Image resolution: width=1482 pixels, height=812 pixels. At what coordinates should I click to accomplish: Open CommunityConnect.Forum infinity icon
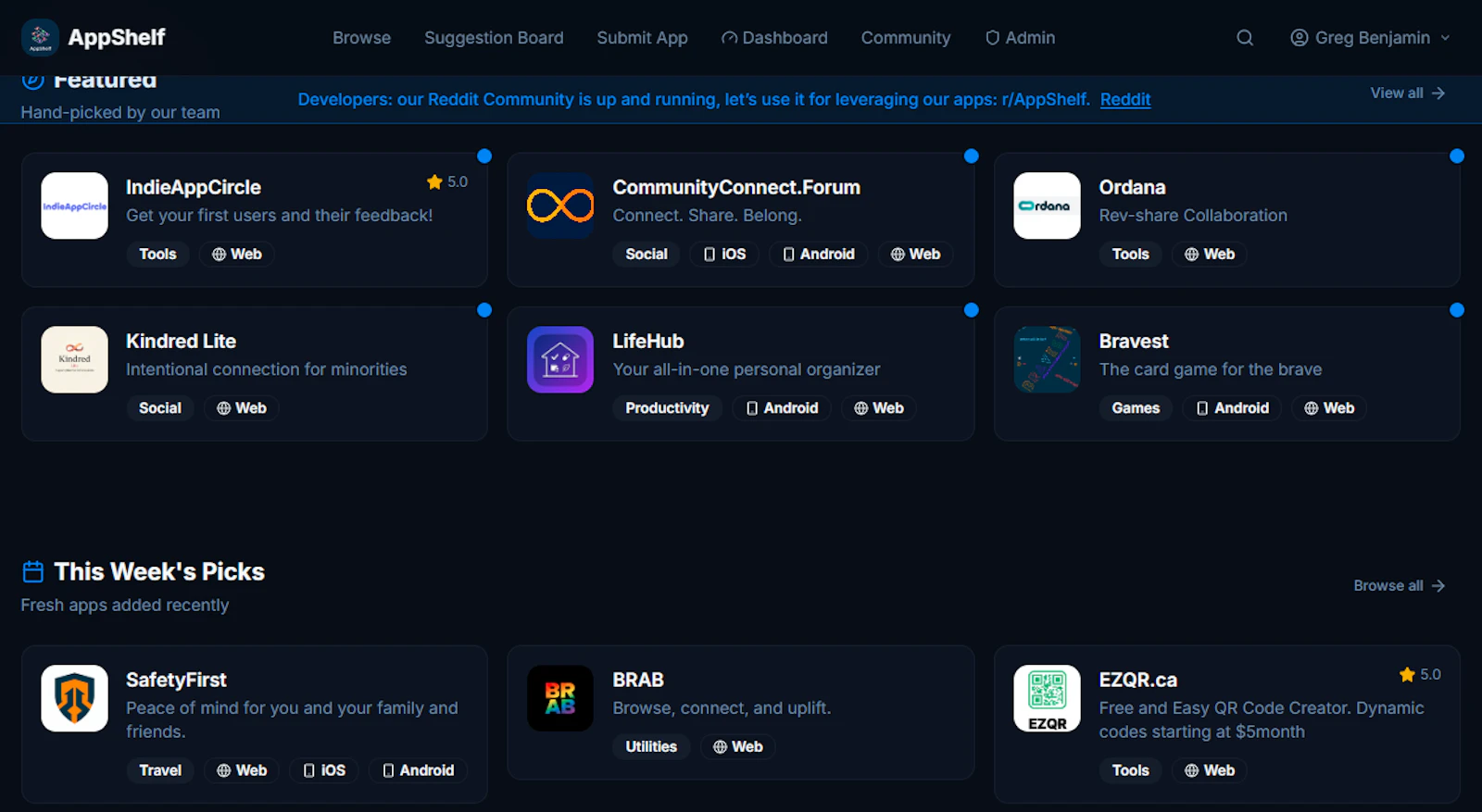pos(560,206)
